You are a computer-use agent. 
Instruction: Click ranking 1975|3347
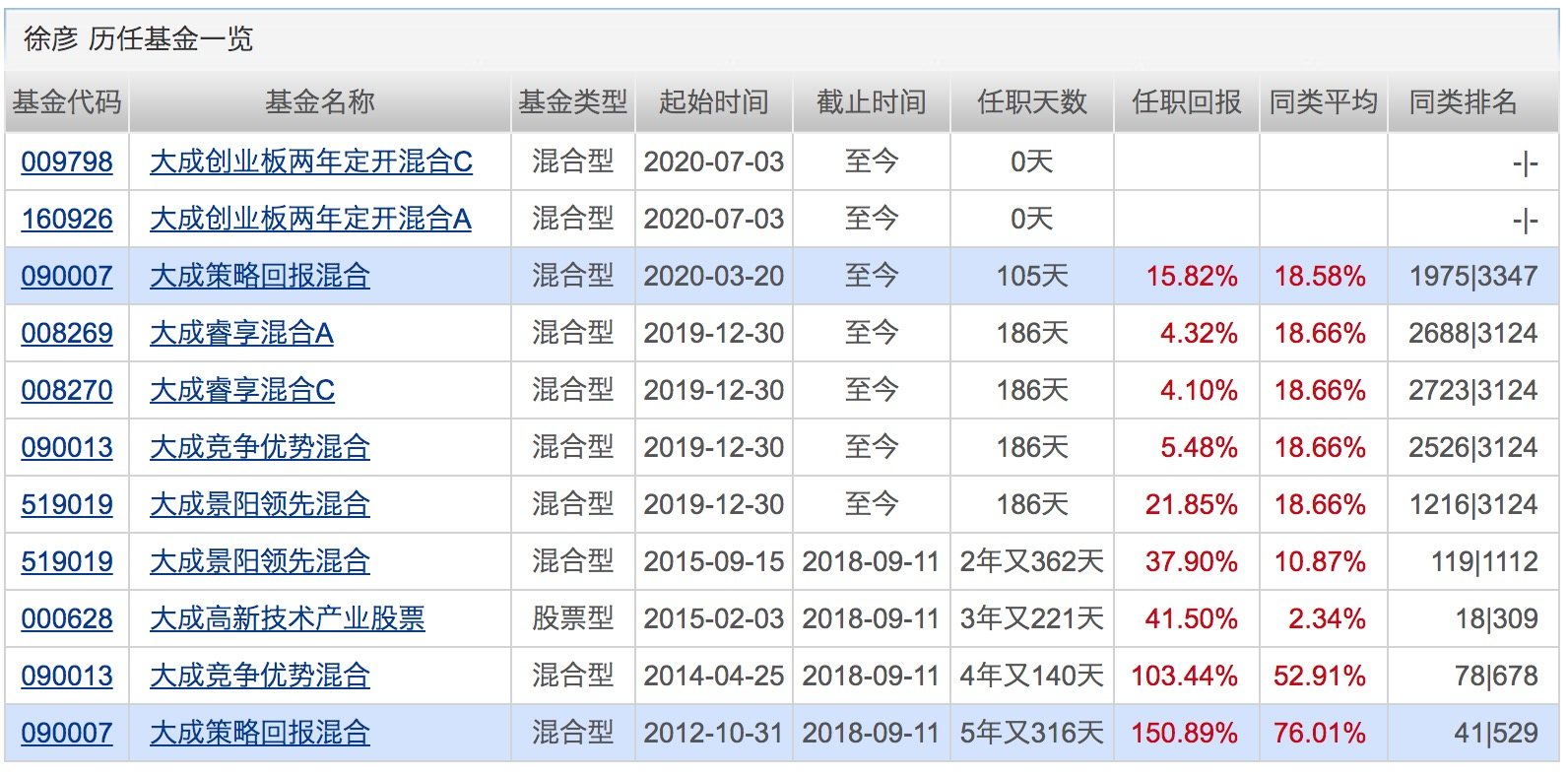(x=1473, y=276)
